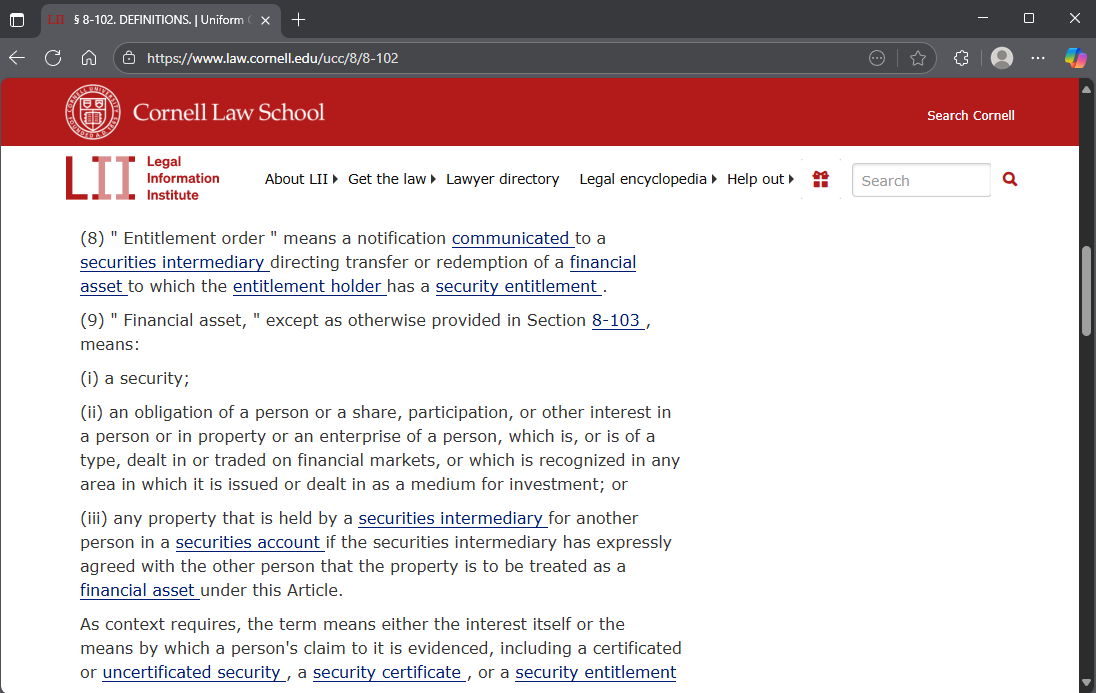1096x693 pixels.
Task: Open the Get the law dropdown
Action: (387, 179)
